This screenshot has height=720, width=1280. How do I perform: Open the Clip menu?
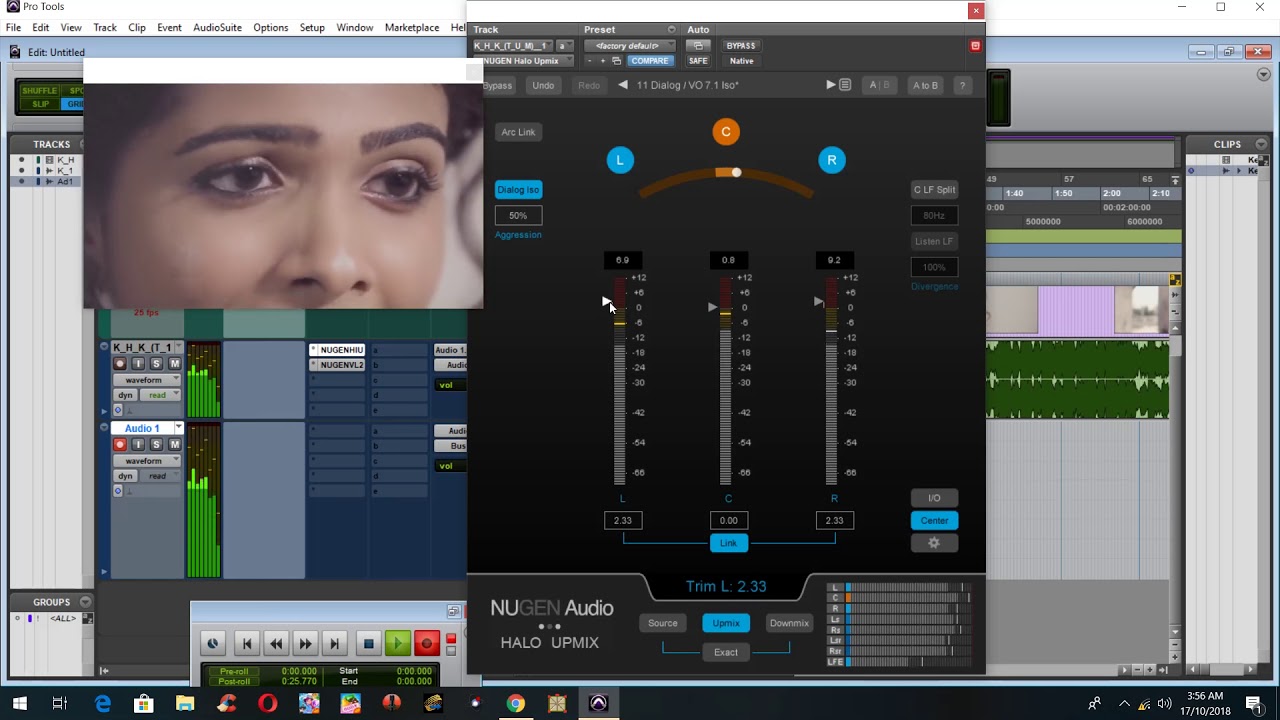(137, 27)
